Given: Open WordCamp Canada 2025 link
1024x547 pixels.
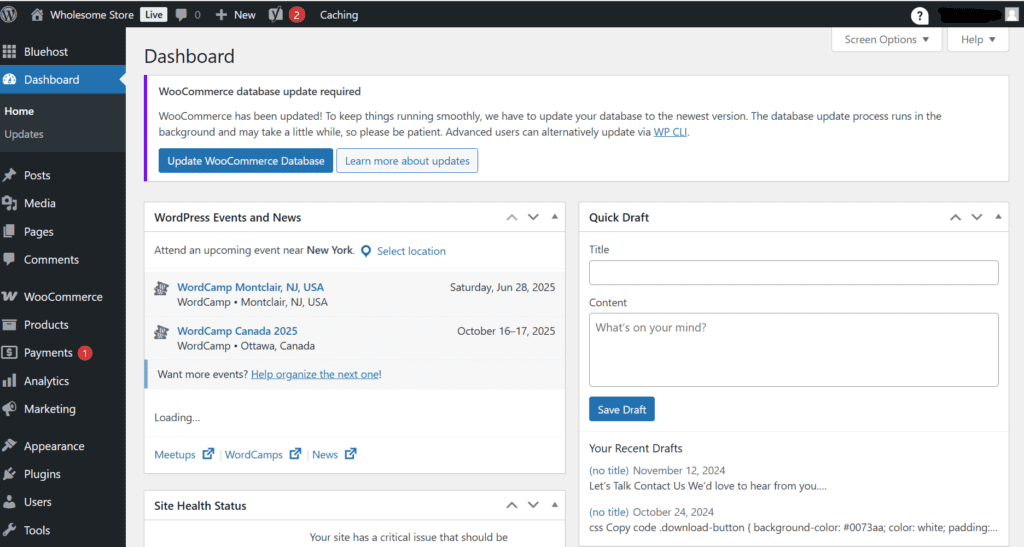Looking at the screenshot, I should click(237, 331).
